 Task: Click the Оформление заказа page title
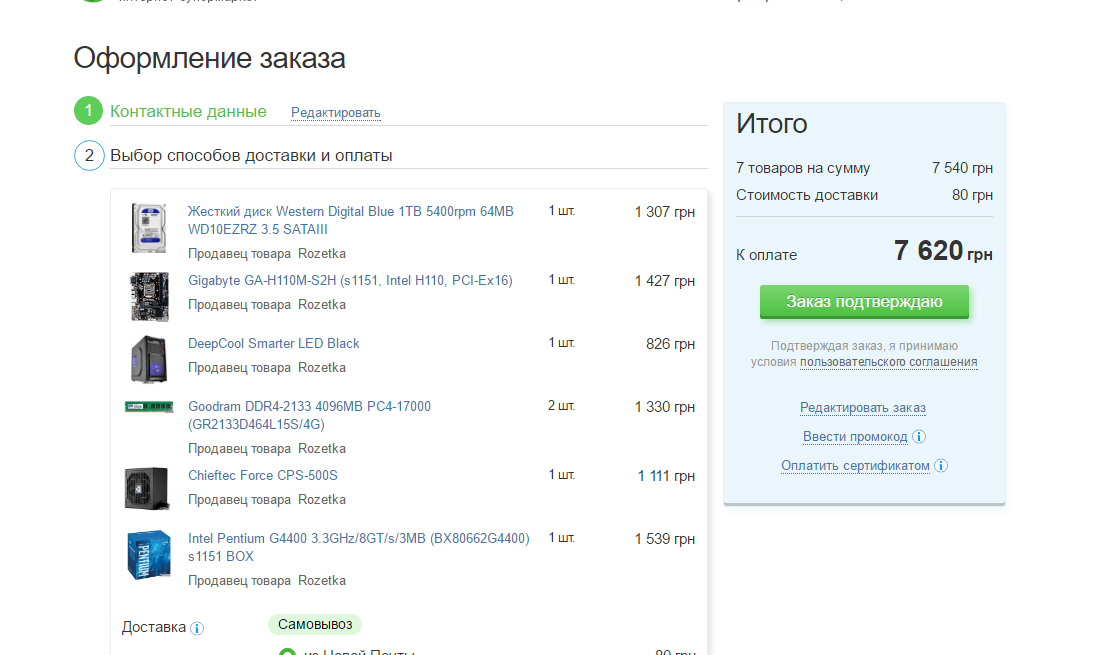click(x=210, y=58)
